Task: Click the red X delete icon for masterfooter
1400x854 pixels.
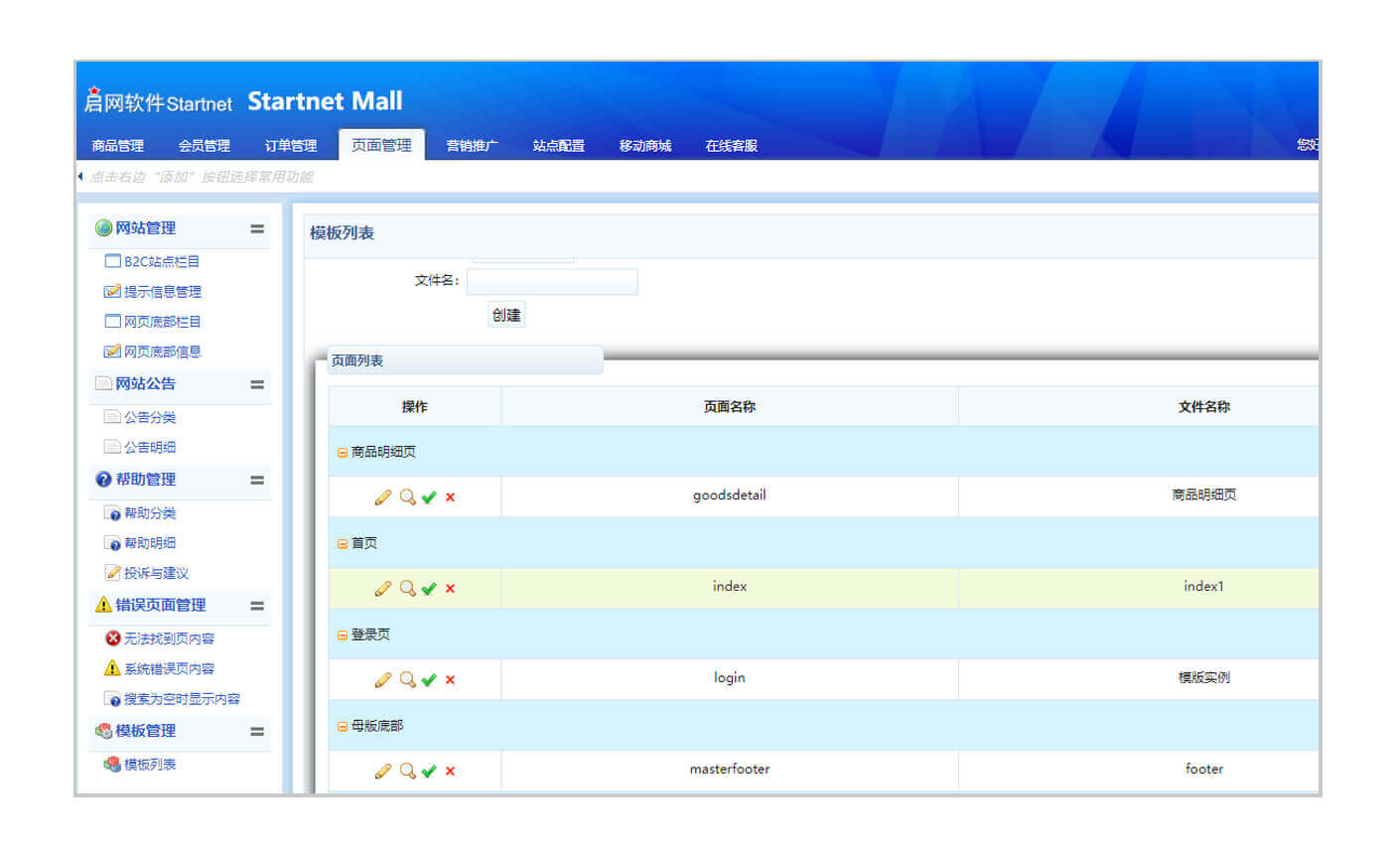Action: (x=450, y=772)
